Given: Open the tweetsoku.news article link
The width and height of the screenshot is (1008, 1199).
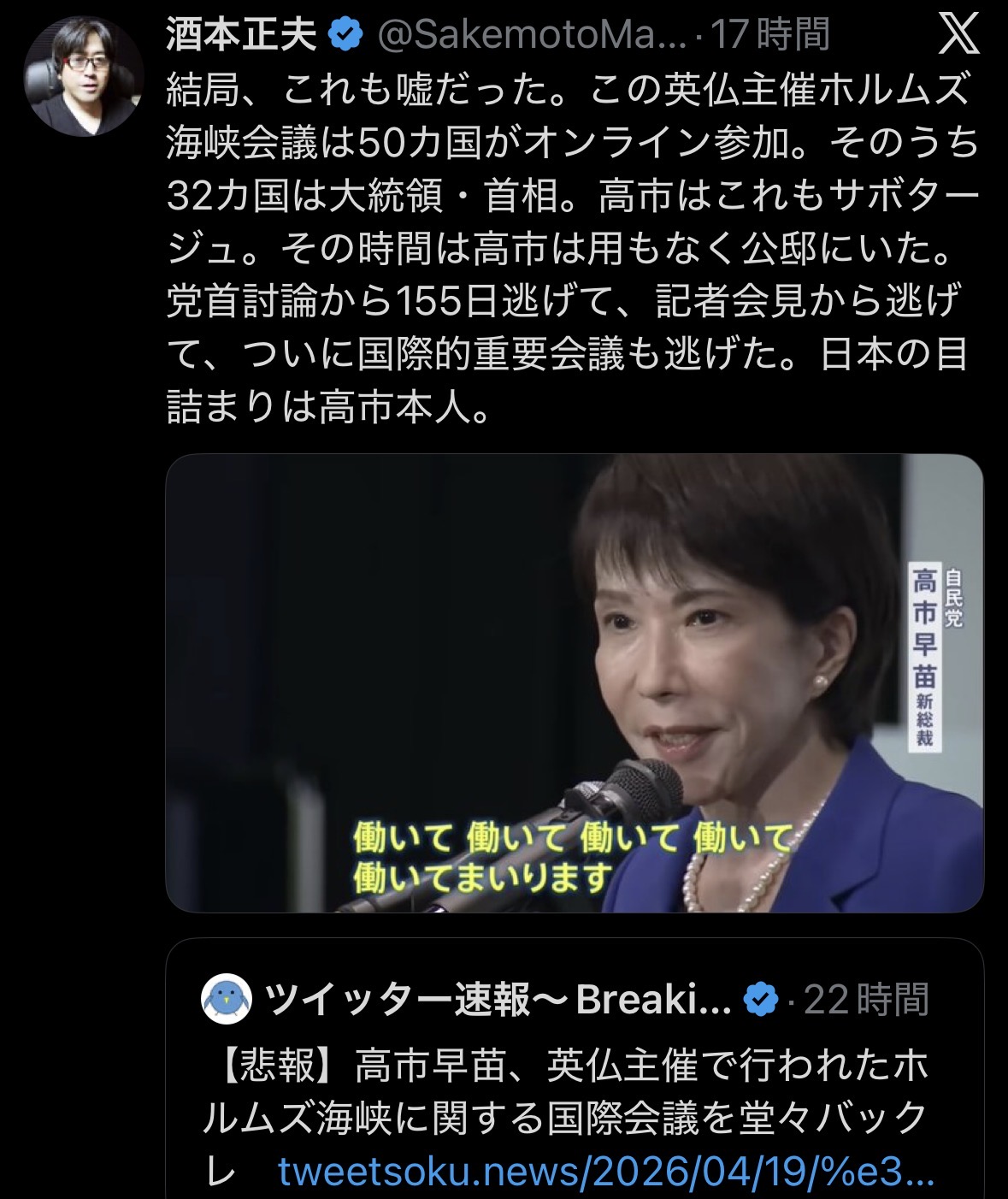Looking at the screenshot, I should [606, 1173].
